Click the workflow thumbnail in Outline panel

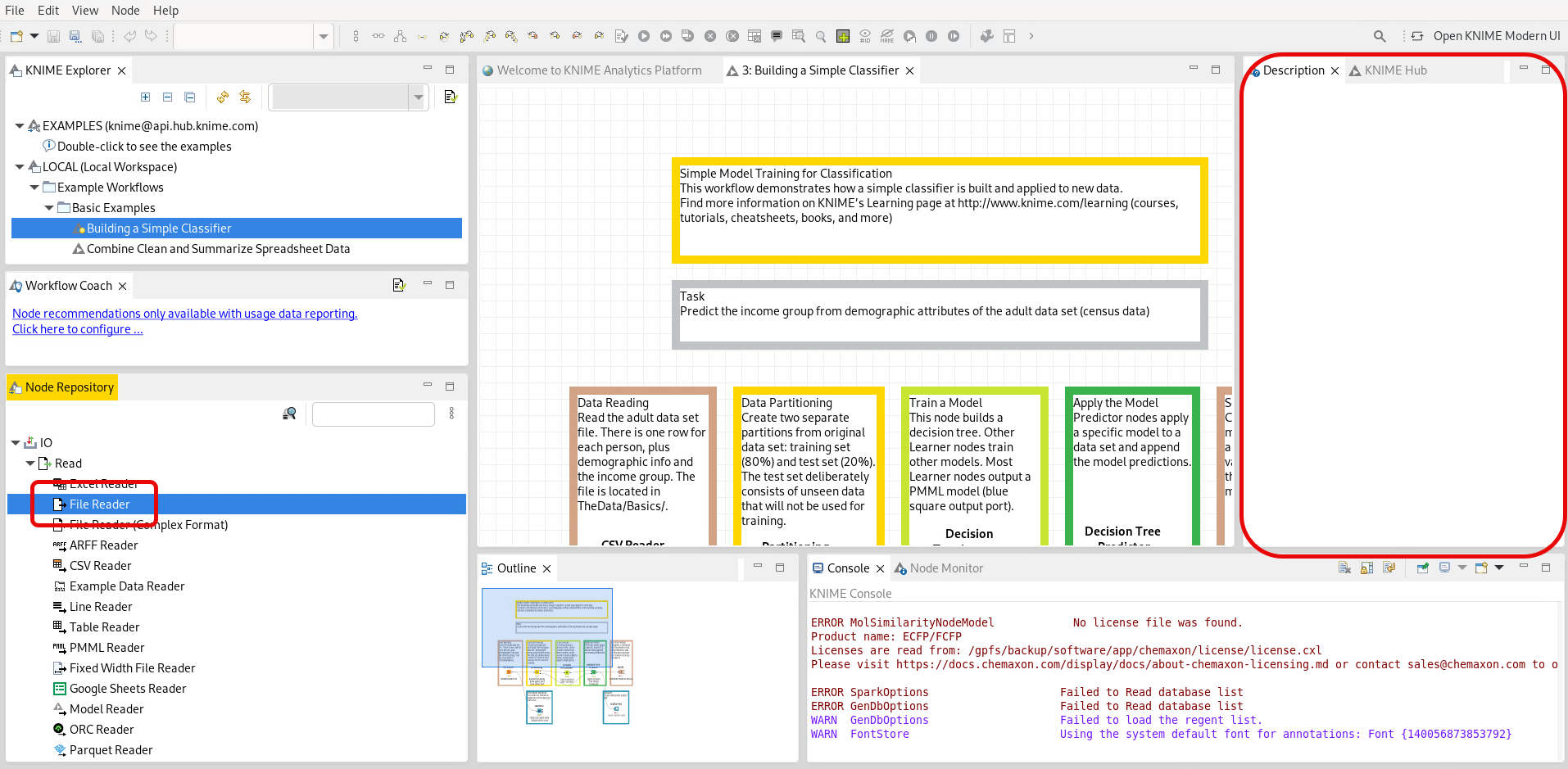click(557, 655)
